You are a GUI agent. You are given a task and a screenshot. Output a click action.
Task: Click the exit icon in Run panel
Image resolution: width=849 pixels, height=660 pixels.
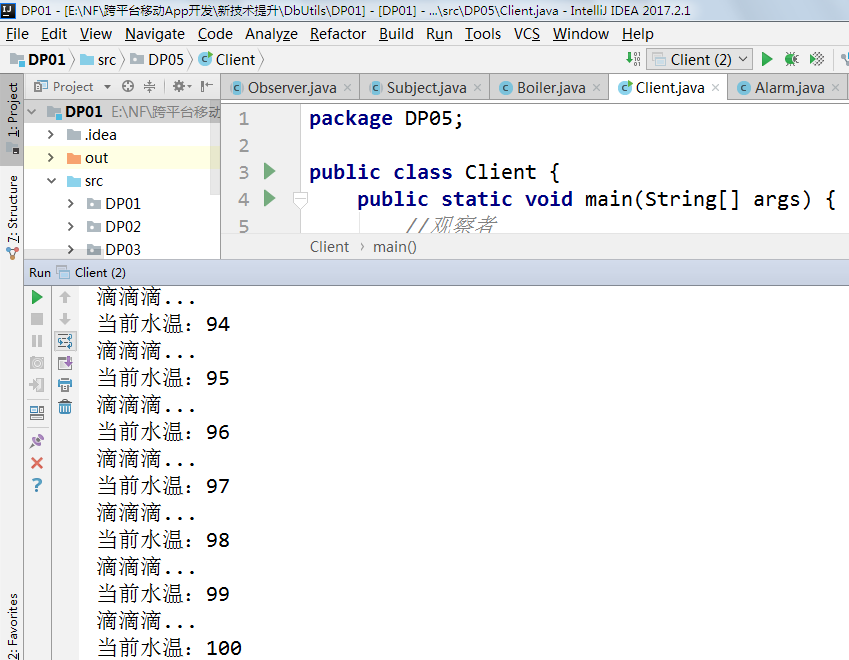[x=37, y=385]
